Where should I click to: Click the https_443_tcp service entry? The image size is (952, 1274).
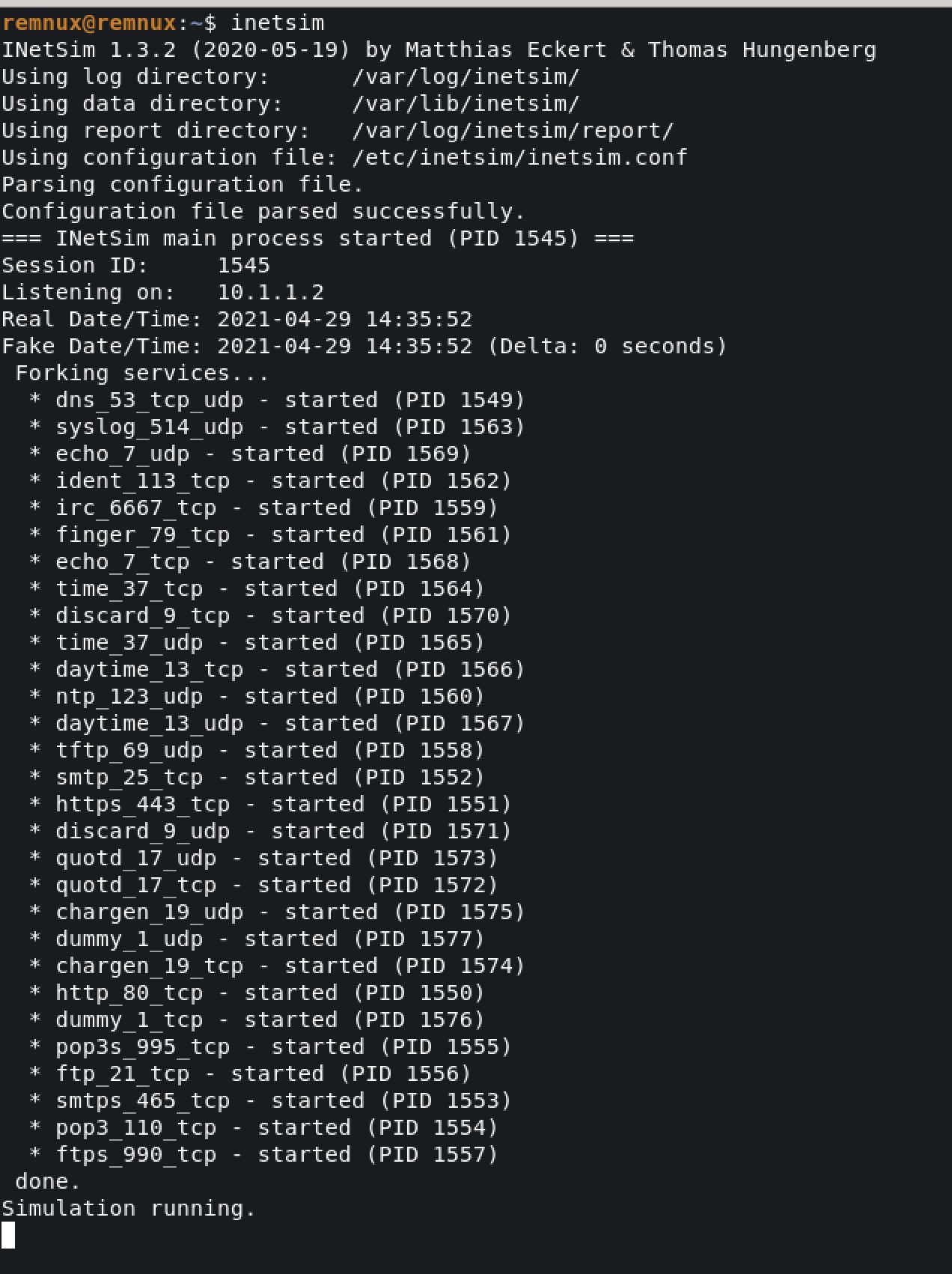click(143, 805)
